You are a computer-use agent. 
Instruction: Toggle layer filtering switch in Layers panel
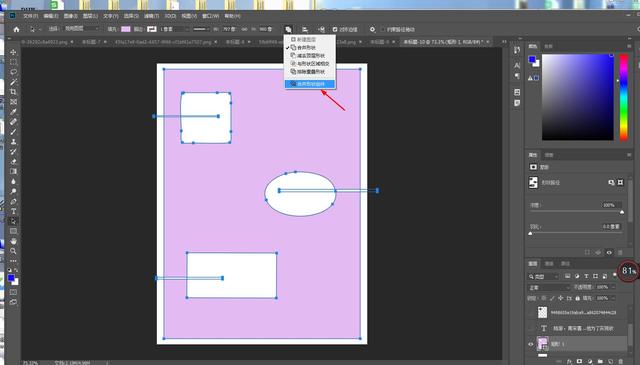(x=615, y=275)
